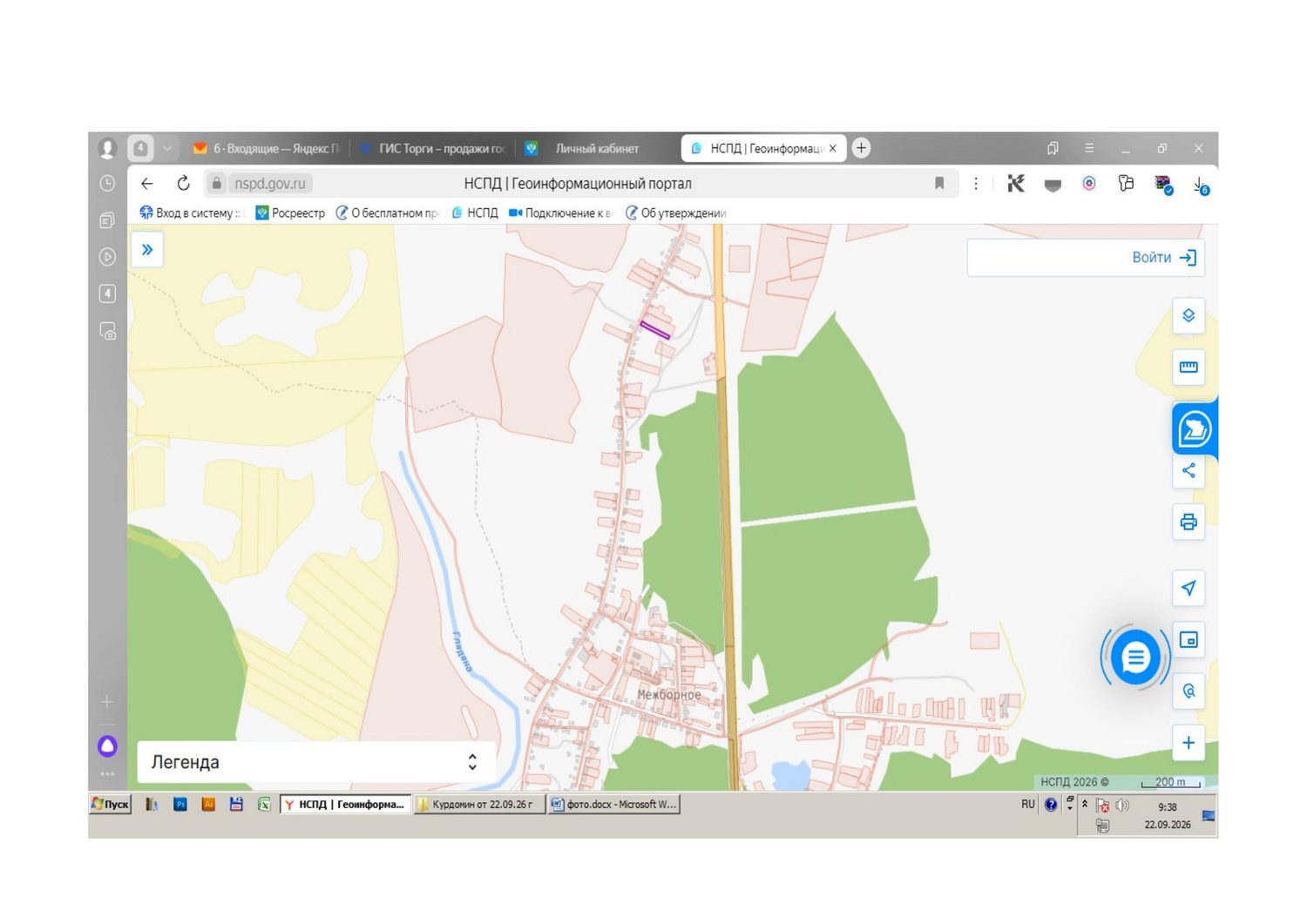The height and width of the screenshot is (924, 1307).
Task: Open the sidebar screenshot tool
Action: pos(107,331)
